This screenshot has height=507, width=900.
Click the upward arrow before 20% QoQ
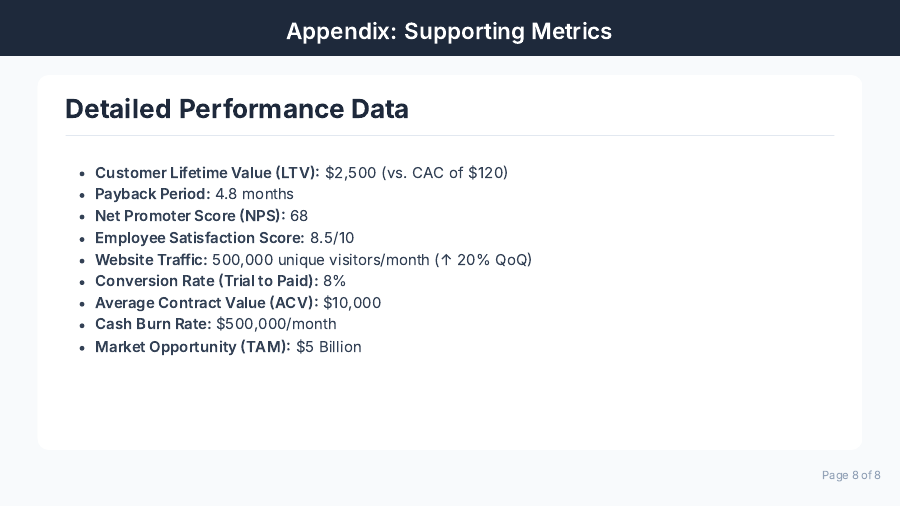click(x=446, y=260)
